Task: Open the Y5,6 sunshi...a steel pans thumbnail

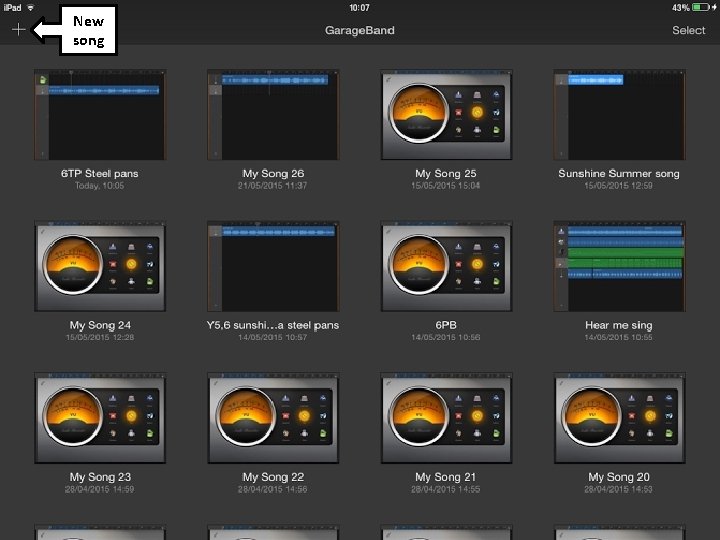Action: [x=273, y=266]
